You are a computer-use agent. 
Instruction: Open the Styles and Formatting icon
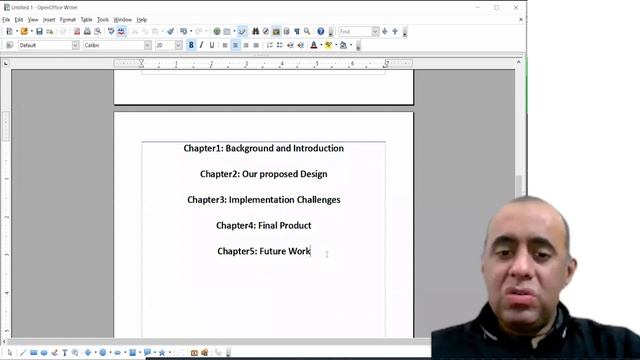point(9,45)
